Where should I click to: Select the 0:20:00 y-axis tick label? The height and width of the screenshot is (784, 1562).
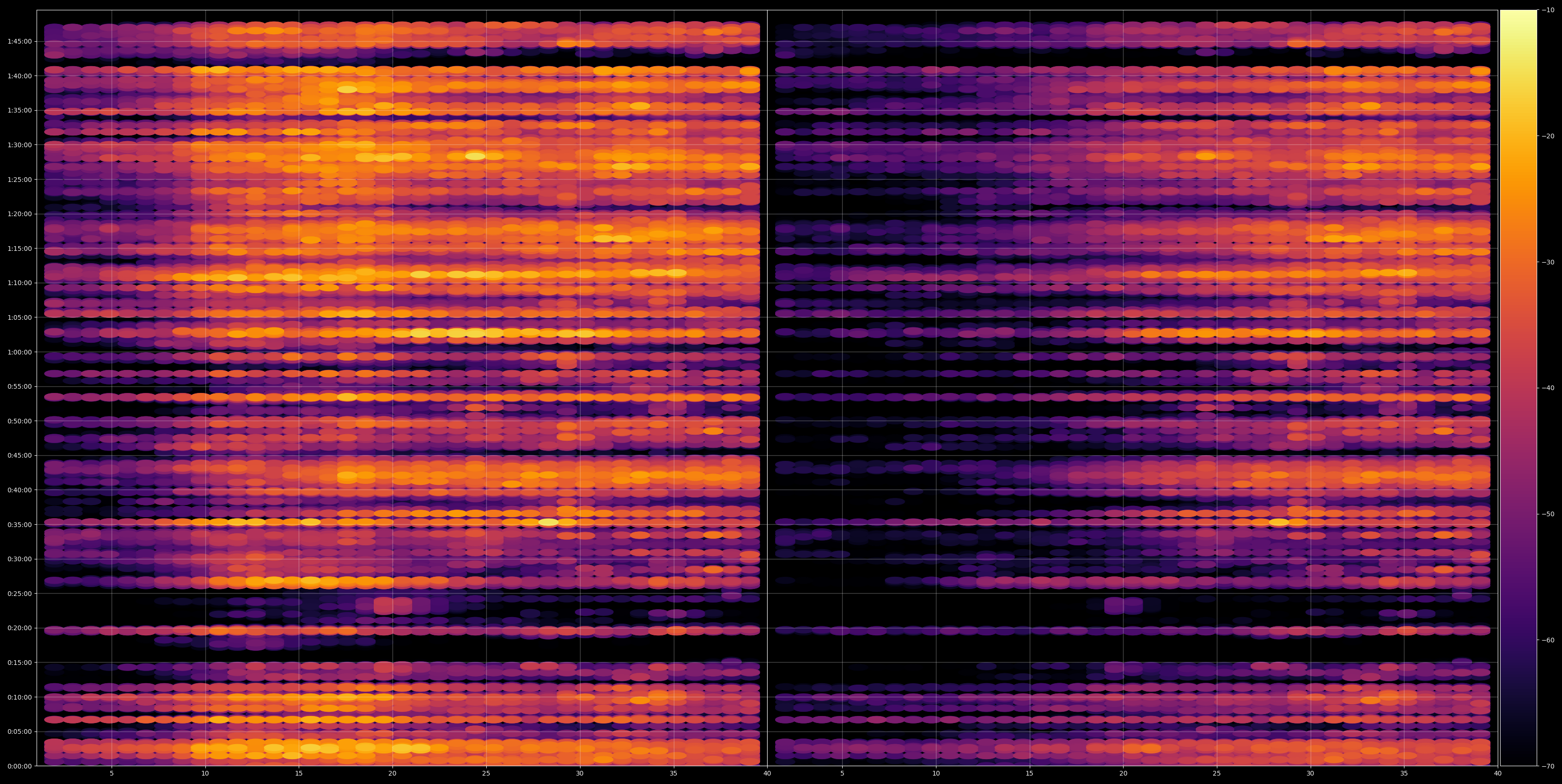[x=19, y=627]
